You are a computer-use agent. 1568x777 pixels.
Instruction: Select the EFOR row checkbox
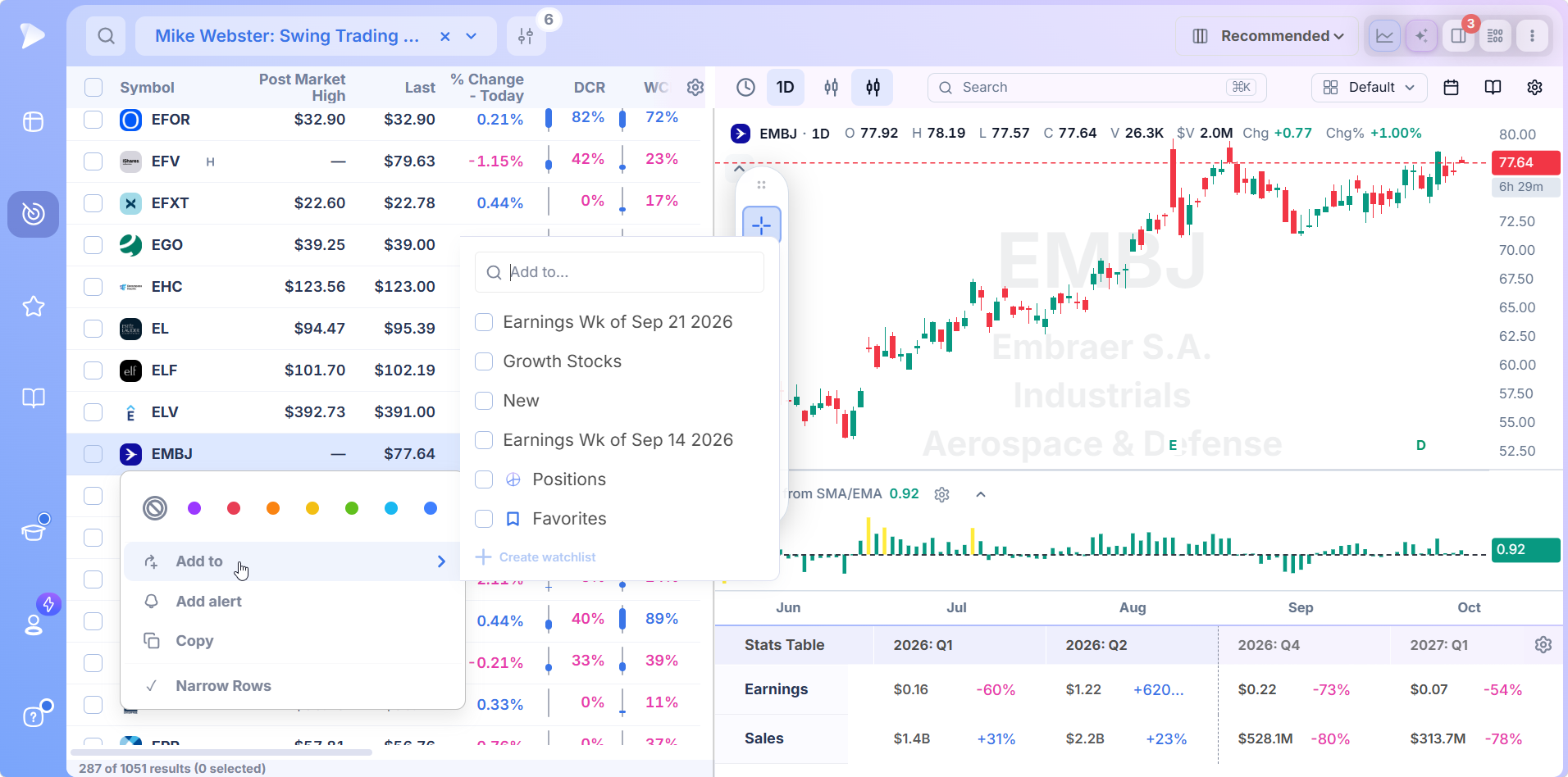click(93, 120)
